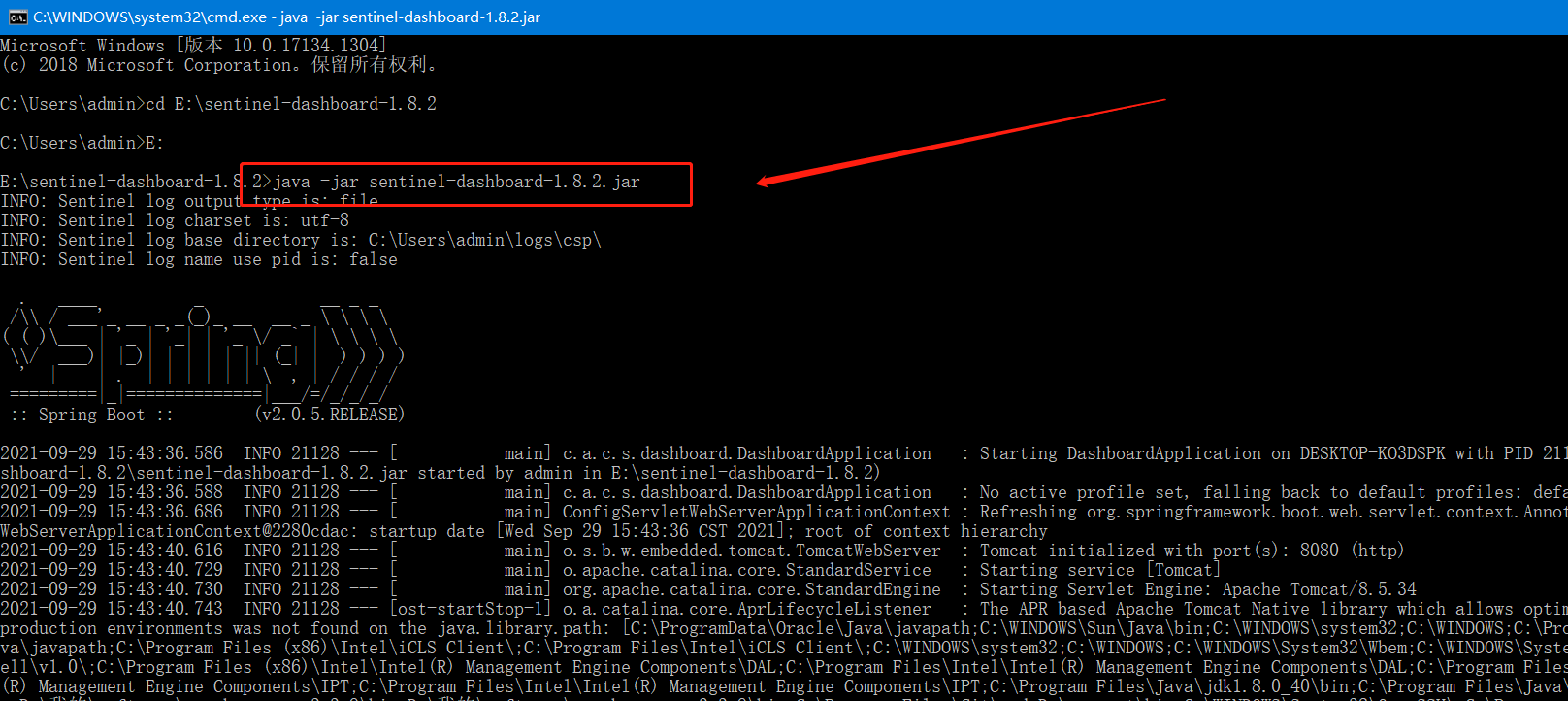Click the Spring ASCII art logo
Viewport: 1568px width, 701px height.
204,351
